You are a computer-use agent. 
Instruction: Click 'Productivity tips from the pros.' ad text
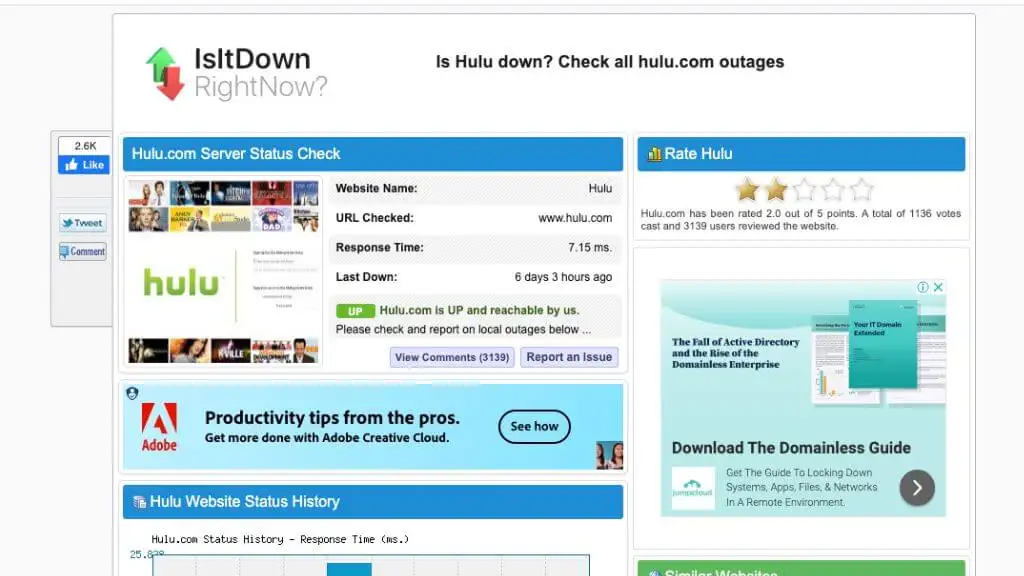332,418
